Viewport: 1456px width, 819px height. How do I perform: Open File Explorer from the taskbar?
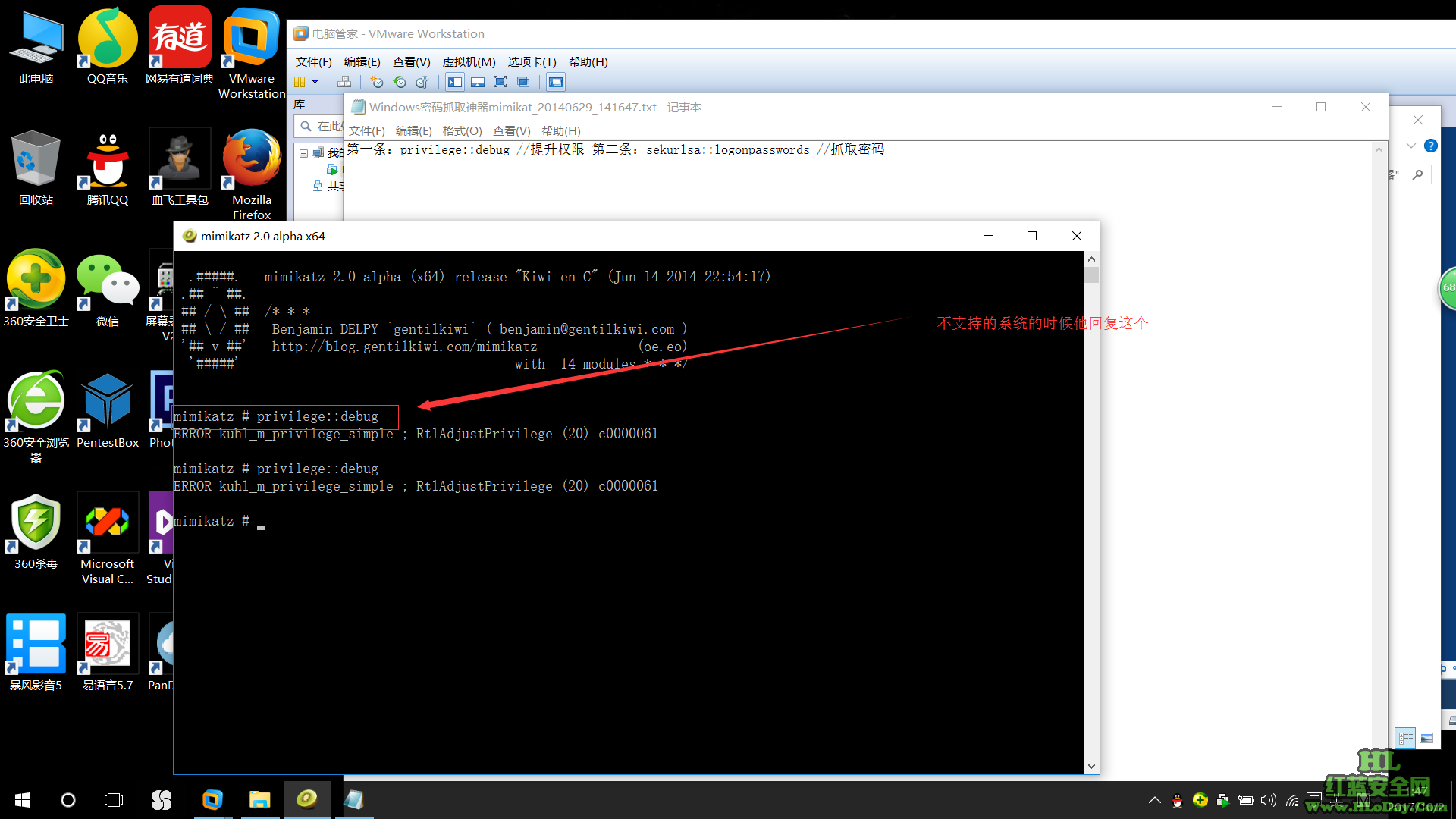tap(260, 800)
